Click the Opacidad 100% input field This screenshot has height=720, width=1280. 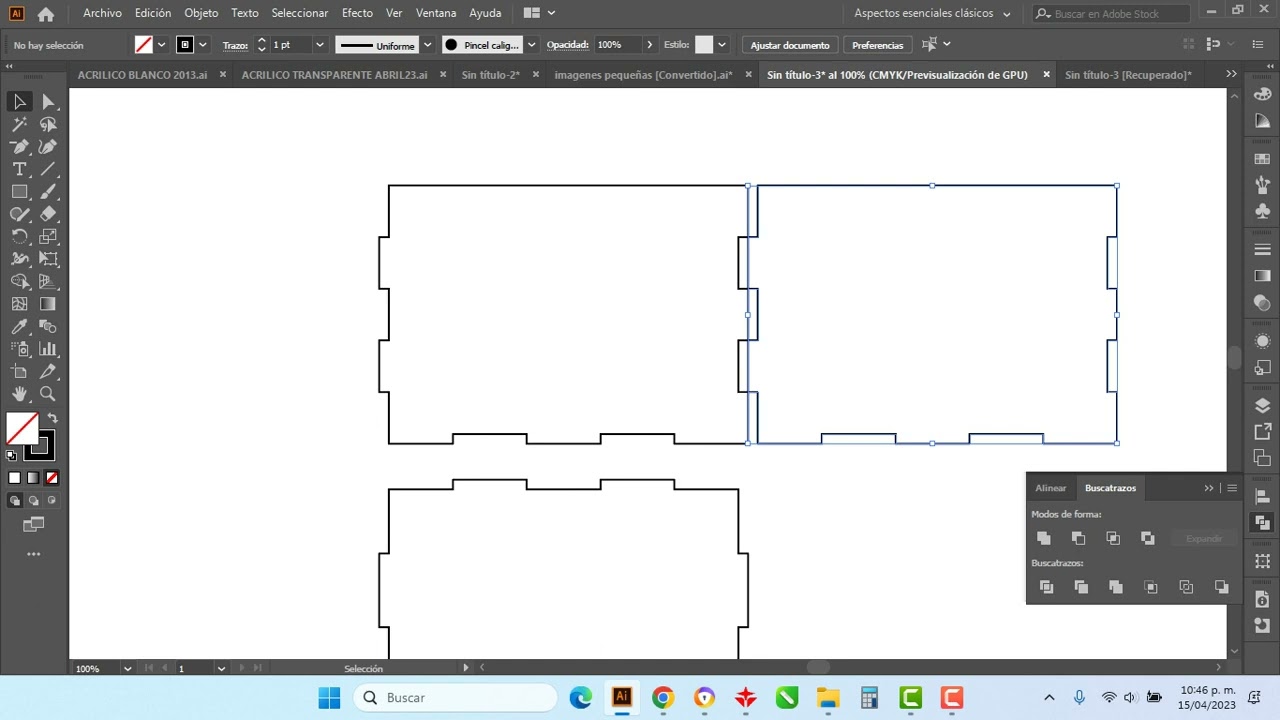pos(618,45)
